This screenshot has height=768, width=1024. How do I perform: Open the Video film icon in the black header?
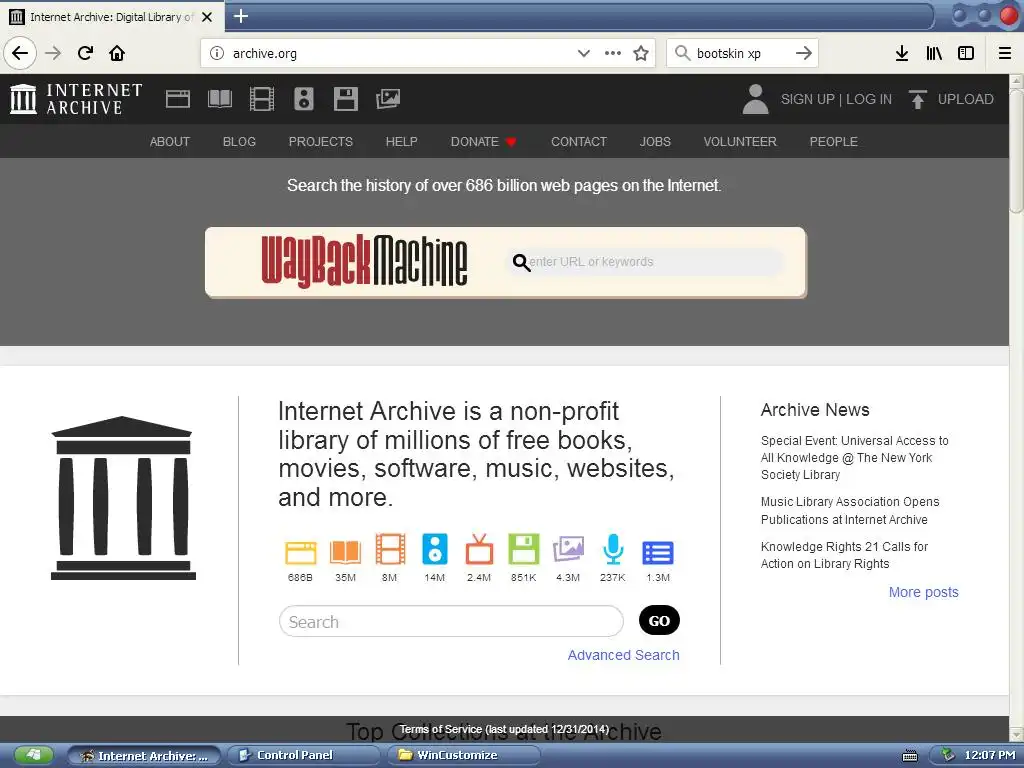point(262,99)
